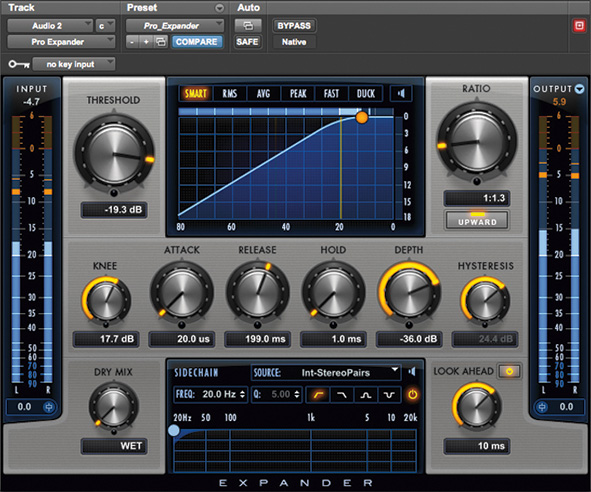This screenshot has width=591, height=492.
Task: Click the ratio 1:1.3 value field
Action: (477, 198)
